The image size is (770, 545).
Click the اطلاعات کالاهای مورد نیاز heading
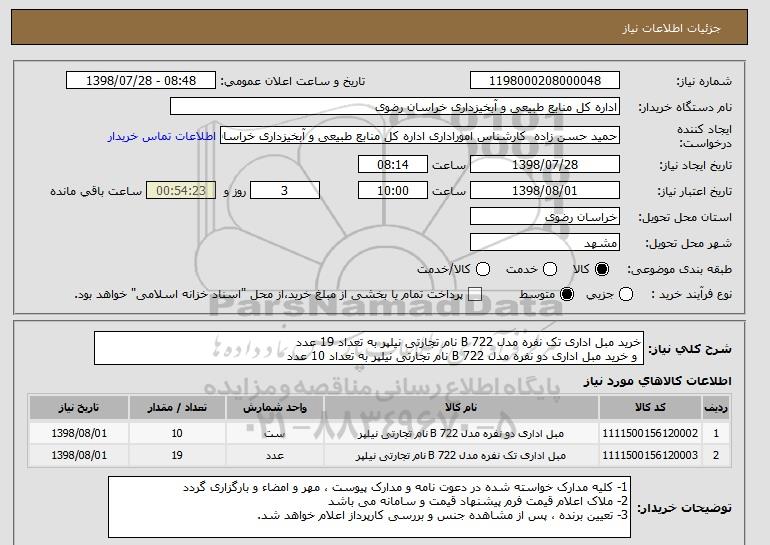point(658,381)
